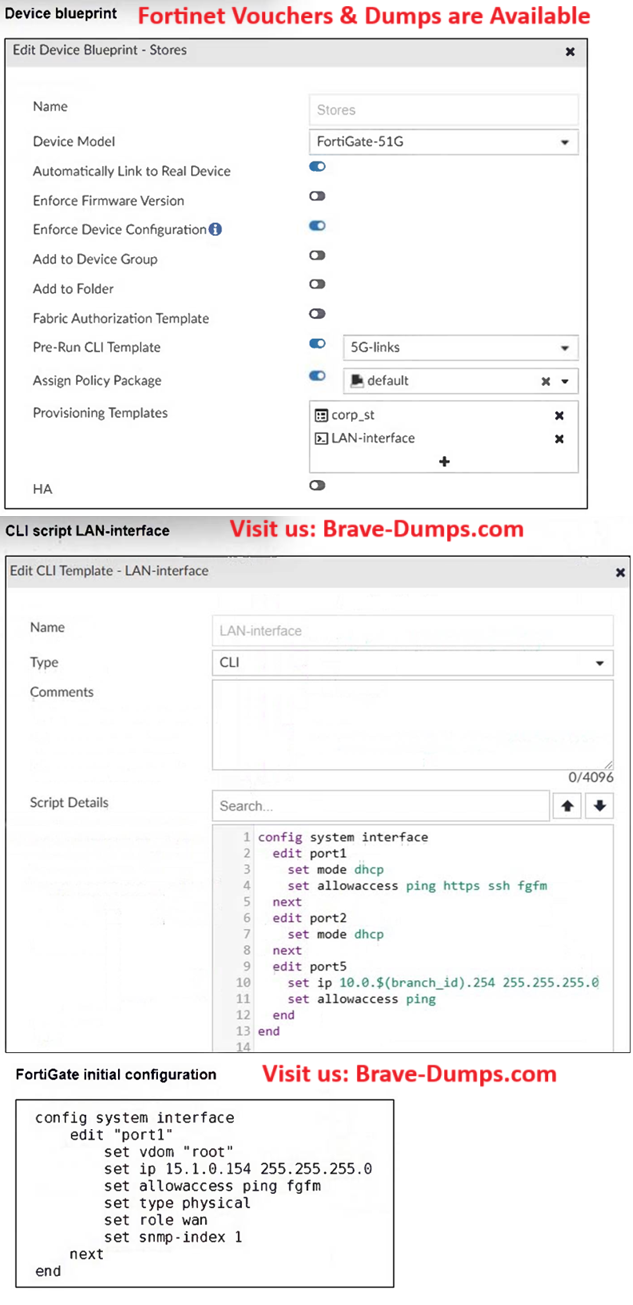Image resolution: width=633 pixels, height=1305 pixels.
Task: Jump to next search result arrow
Action: point(599,806)
